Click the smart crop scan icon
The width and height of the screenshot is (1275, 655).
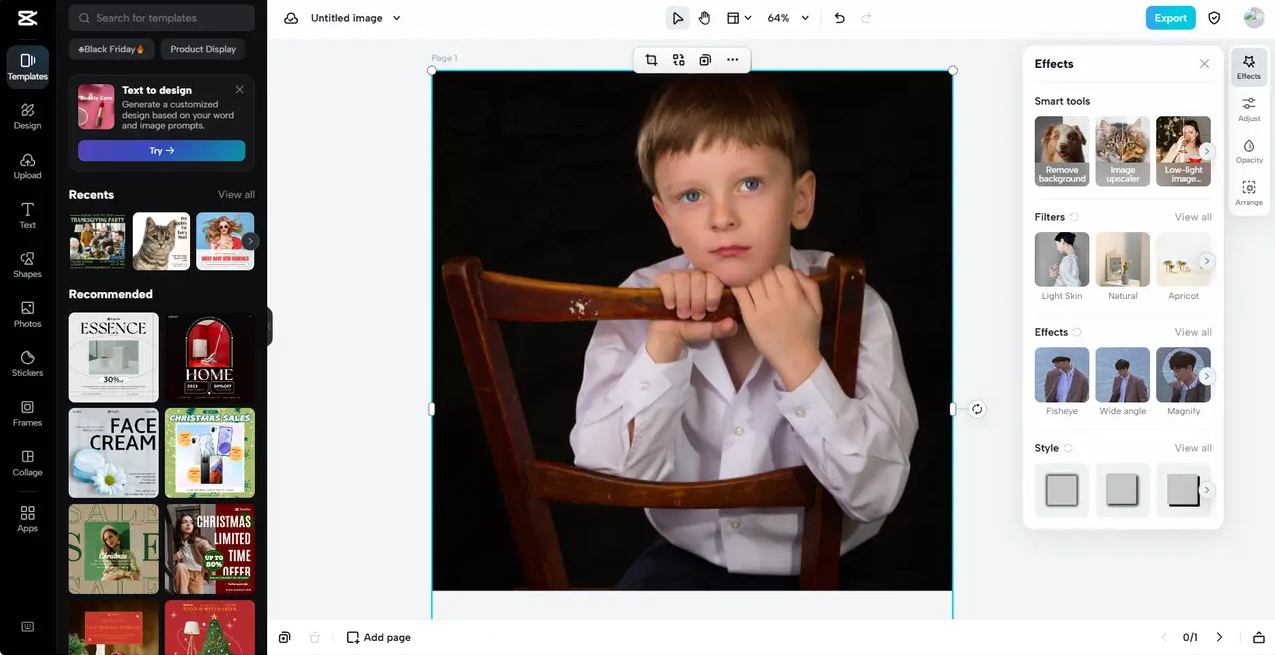tap(679, 60)
